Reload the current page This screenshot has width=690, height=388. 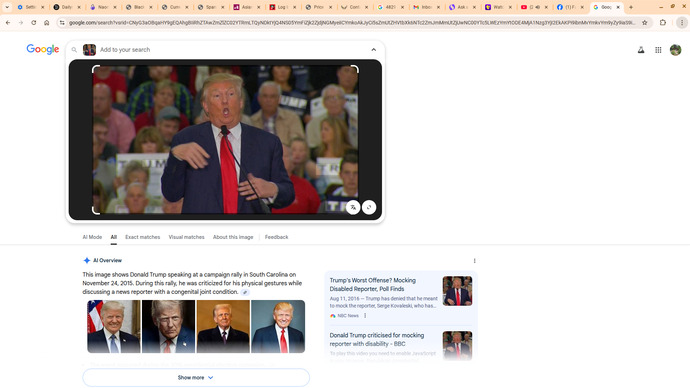(33, 22)
